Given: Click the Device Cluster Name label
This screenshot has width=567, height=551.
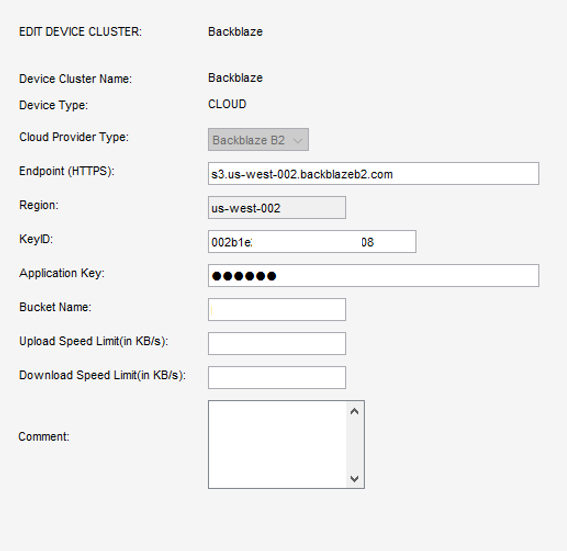Looking at the screenshot, I should tap(76, 79).
